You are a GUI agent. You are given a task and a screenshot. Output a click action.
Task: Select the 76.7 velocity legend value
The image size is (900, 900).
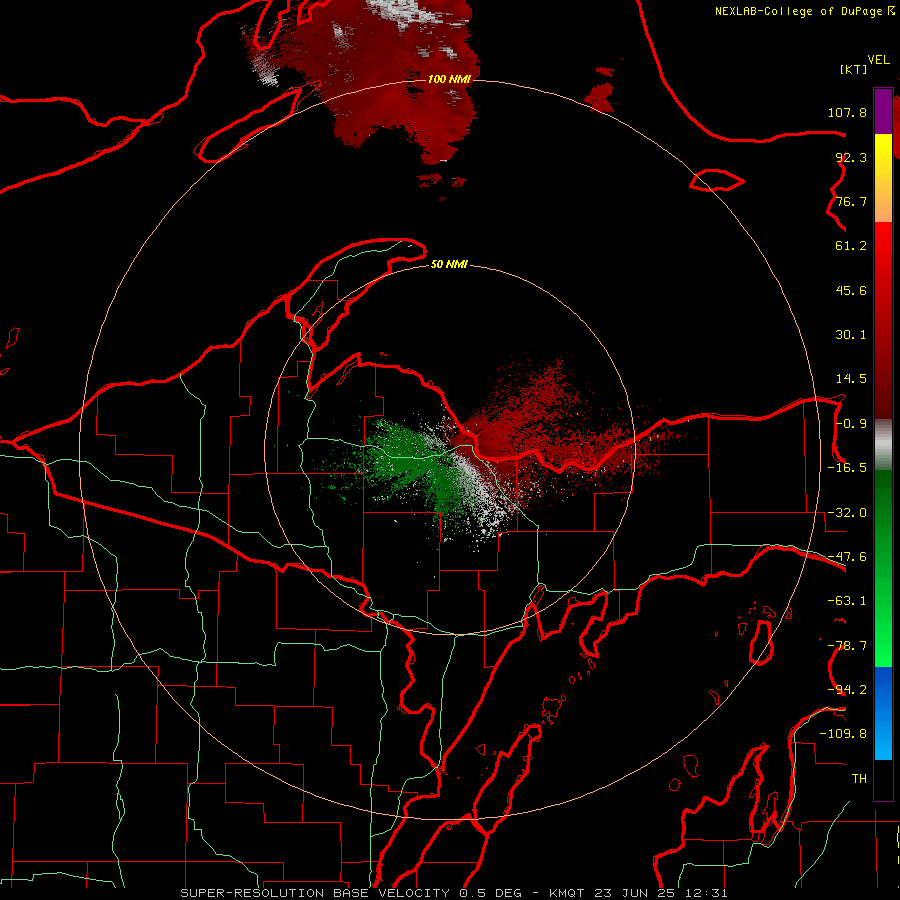[851, 201]
